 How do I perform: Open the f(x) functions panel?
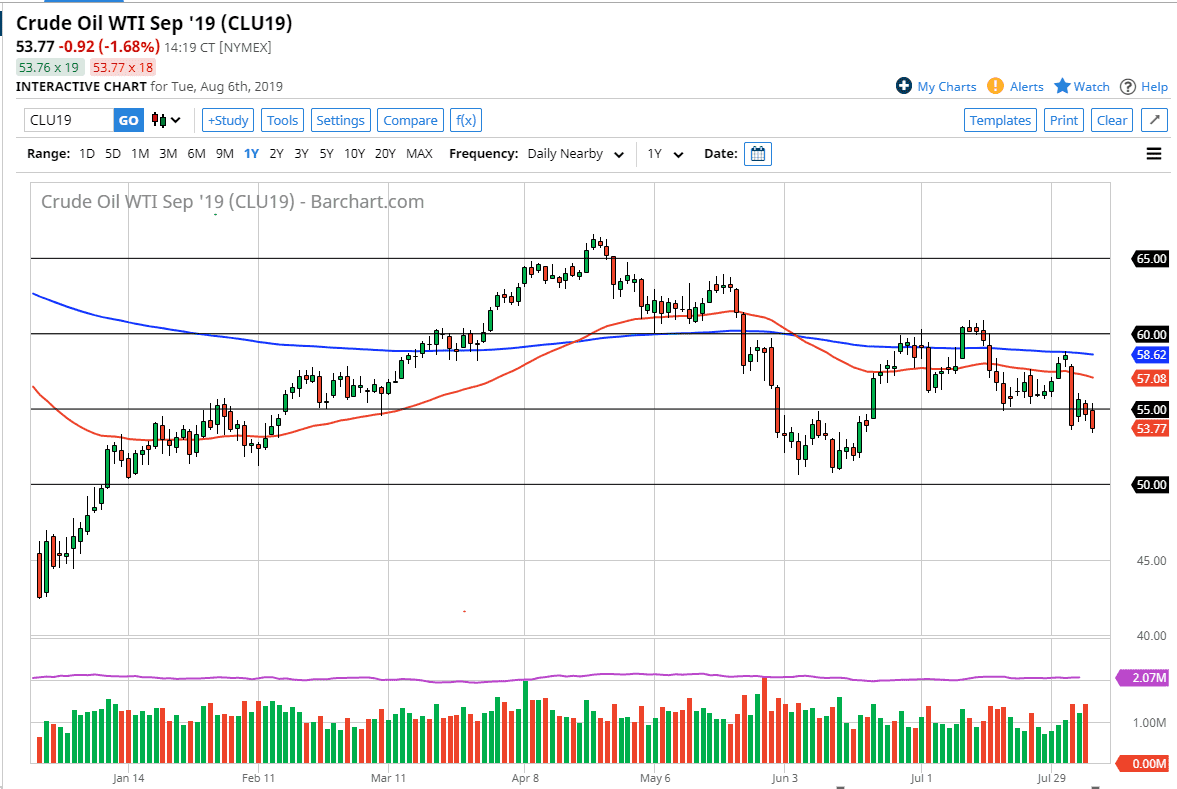coord(465,119)
